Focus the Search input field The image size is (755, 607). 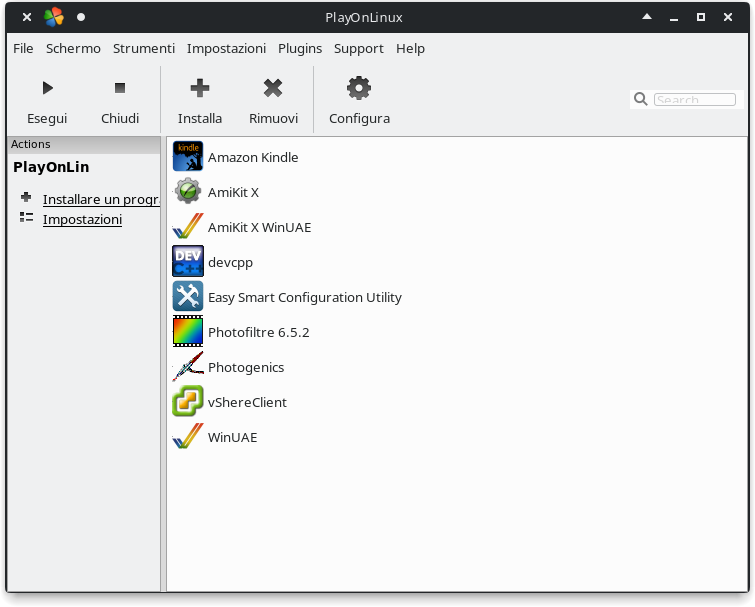pyautogui.click(x=694, y=99)
